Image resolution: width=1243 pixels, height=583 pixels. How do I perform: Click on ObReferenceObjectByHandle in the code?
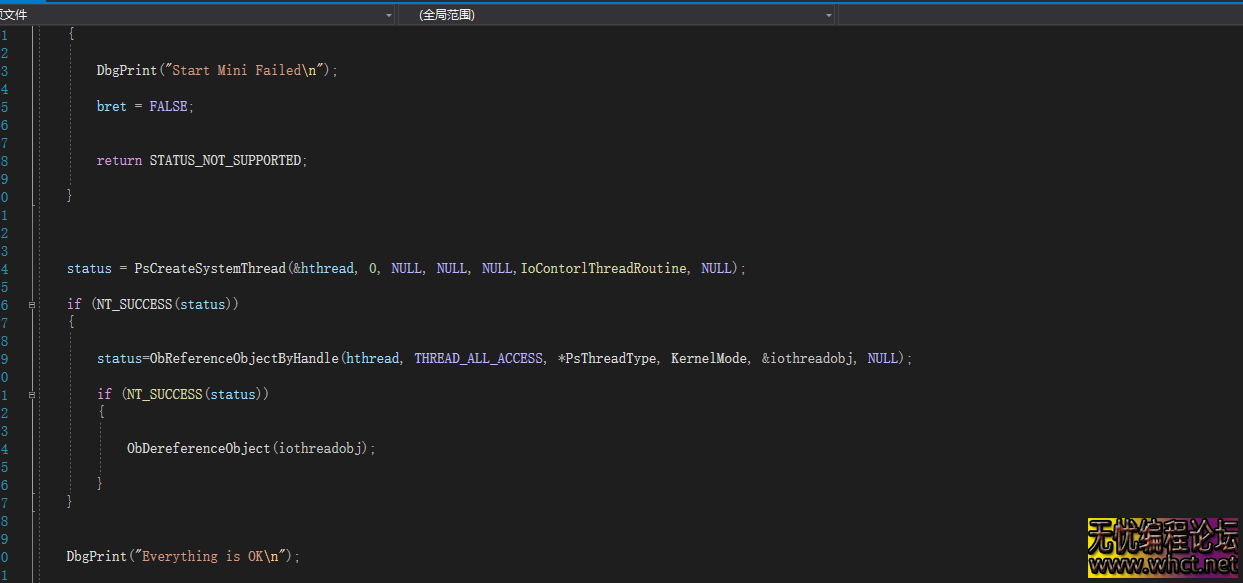point(246,358)
